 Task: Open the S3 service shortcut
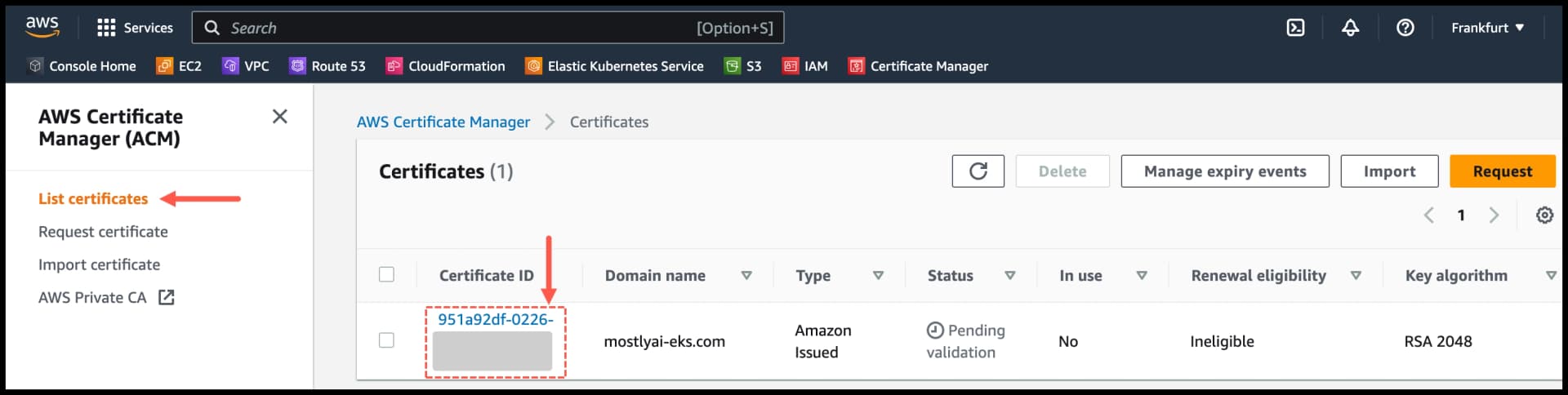pyautogui.click(x=743, y=66)
